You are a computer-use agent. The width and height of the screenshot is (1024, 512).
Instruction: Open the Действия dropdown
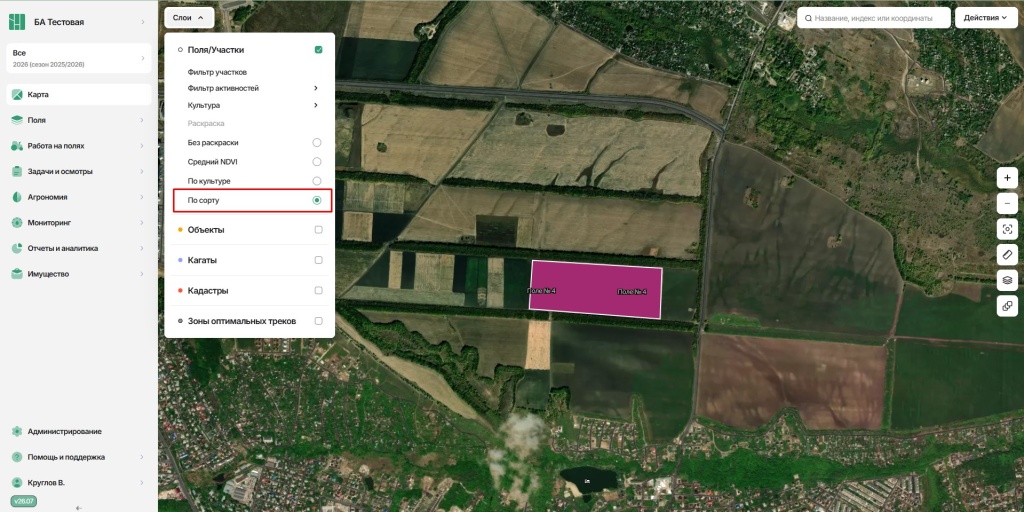[986, 18]
